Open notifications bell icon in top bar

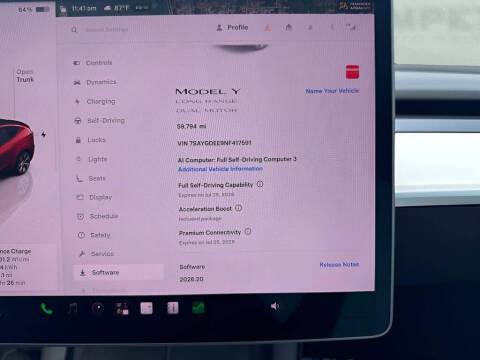(x=310, y=27)
